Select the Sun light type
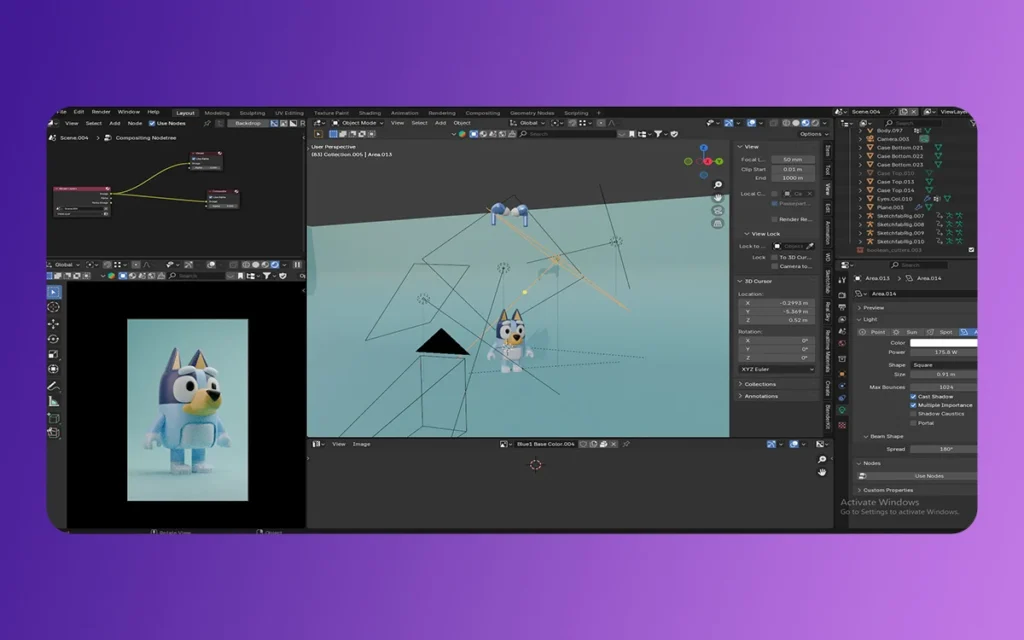 pyautogui.click(x=907, y=332)
